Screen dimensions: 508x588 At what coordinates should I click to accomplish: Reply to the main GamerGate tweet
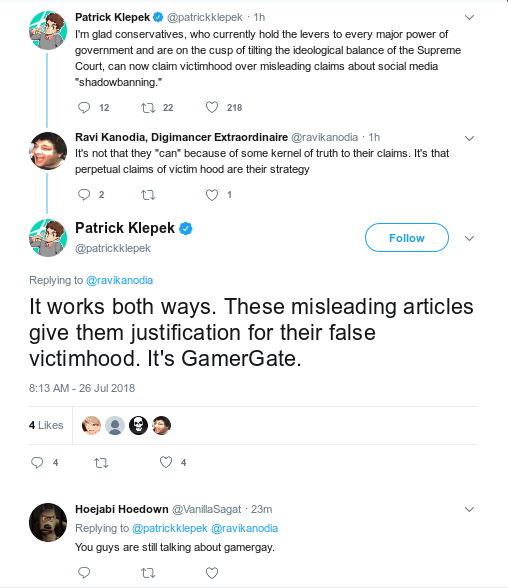point(37,462)
